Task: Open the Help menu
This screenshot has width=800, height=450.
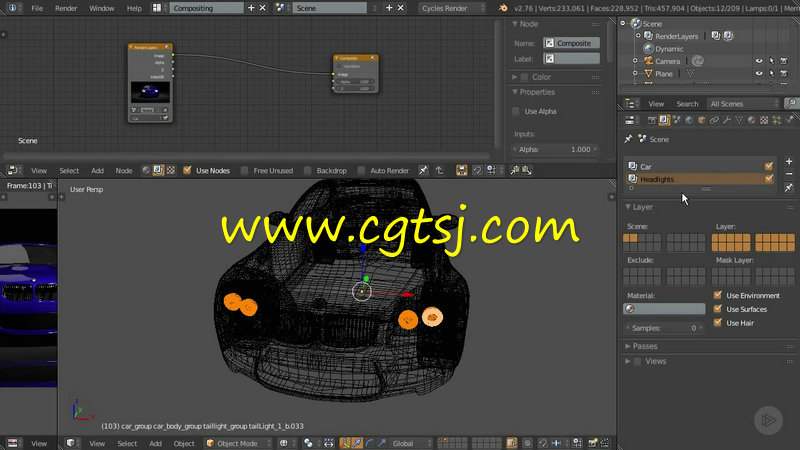Action: point(134,8)
